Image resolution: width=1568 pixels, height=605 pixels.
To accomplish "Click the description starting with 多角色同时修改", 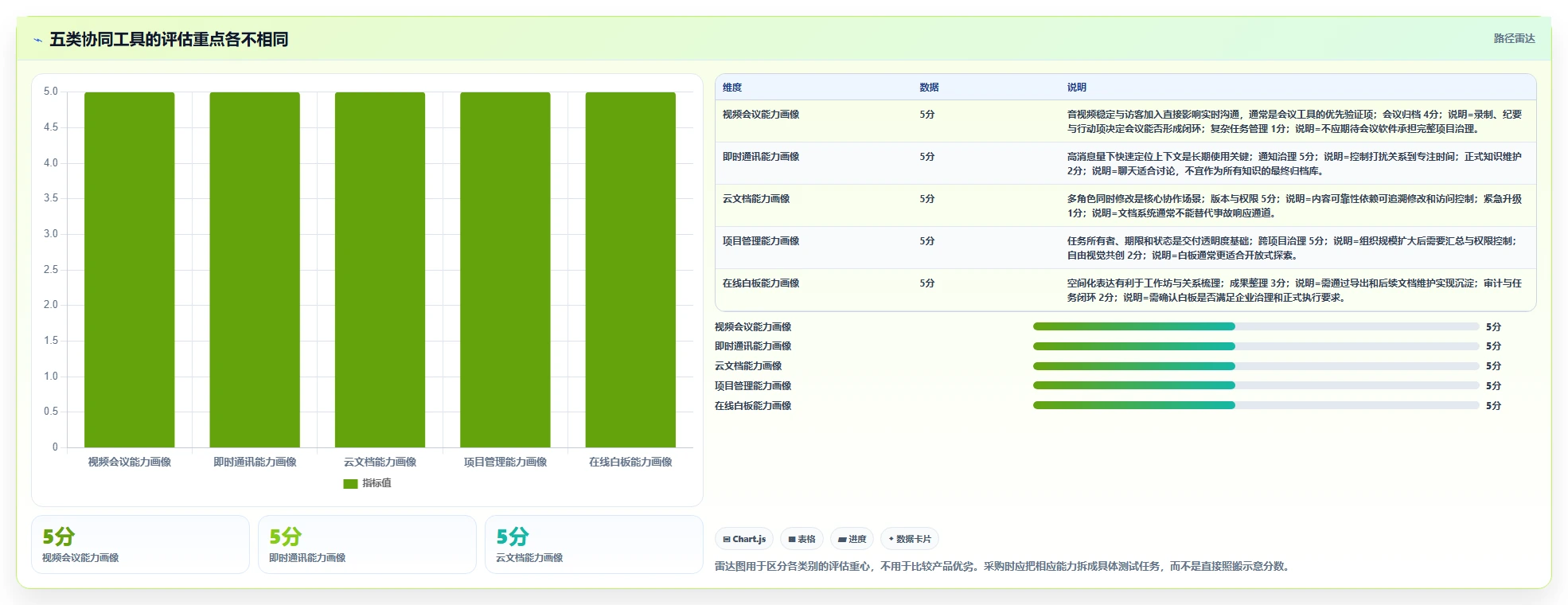I will [x=1294, y=206].
